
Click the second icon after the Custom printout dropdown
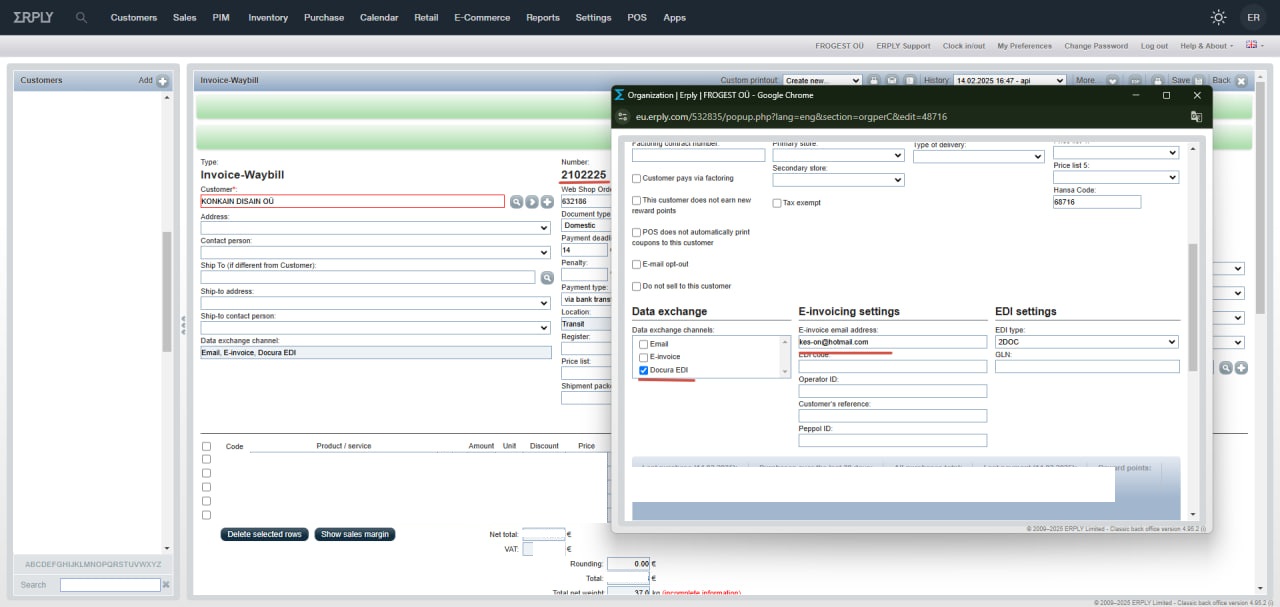click(x=891, y=80)
